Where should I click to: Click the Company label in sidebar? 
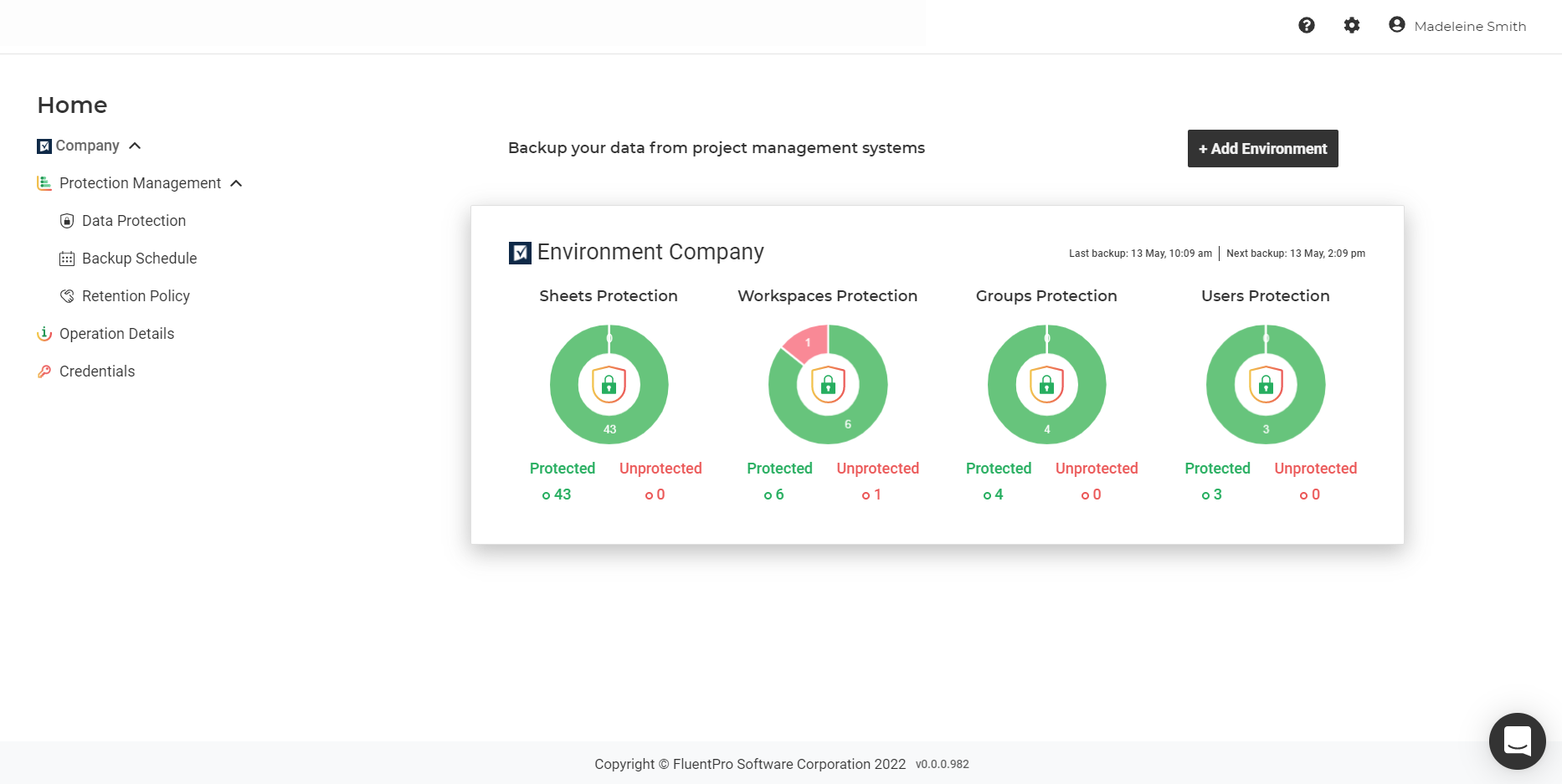click(87, 146)
